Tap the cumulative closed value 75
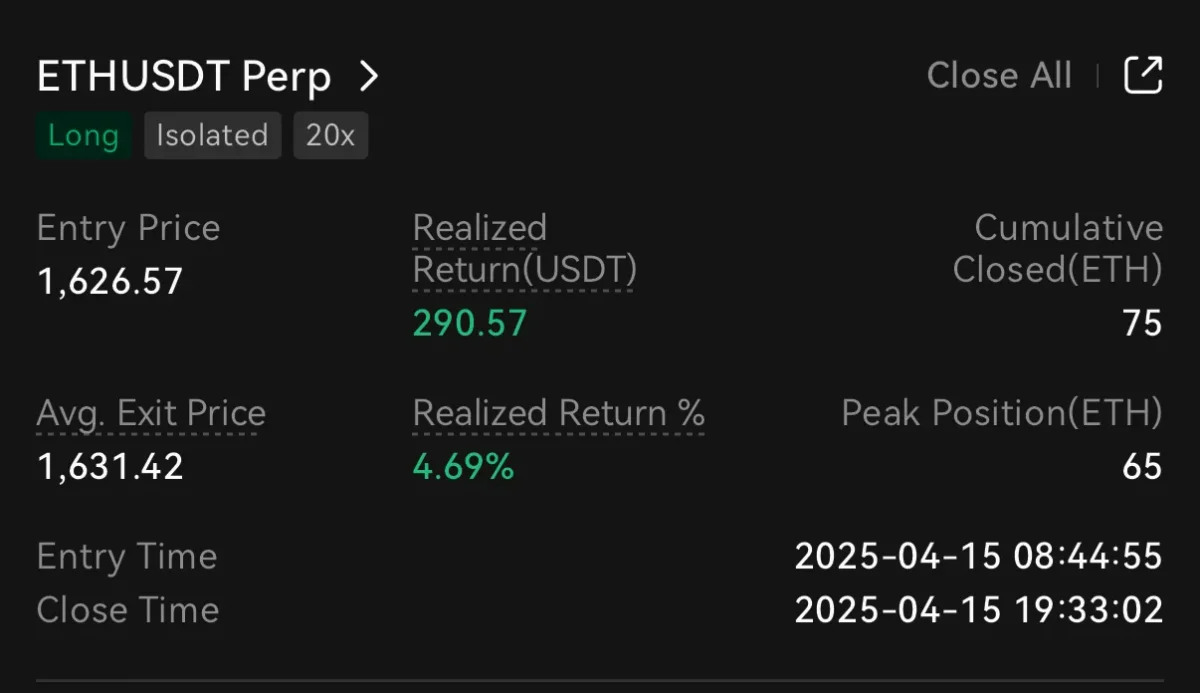The height and width of the screenshot is (693, 1200). coord(1141,323)
